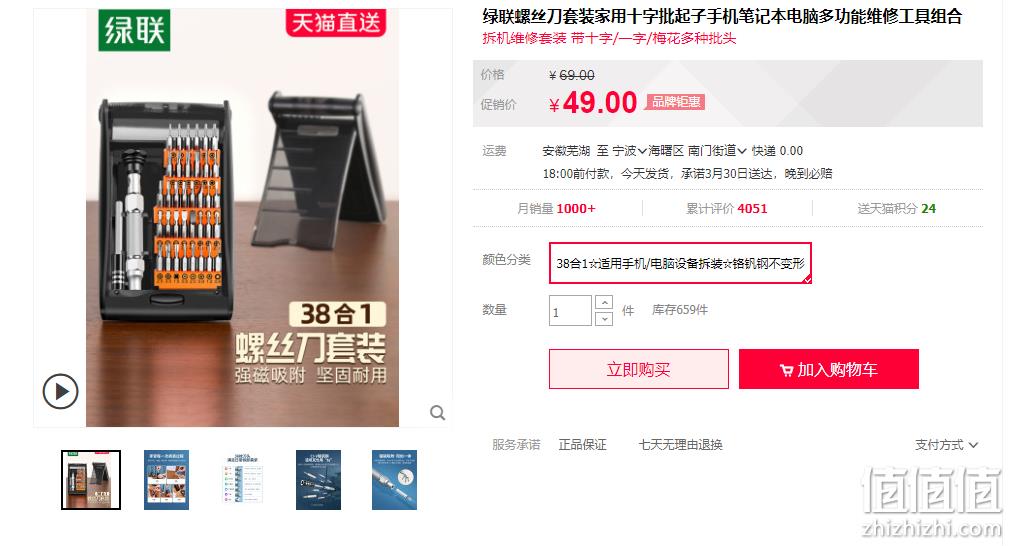Select the last screwdriver handle thumbnail
Screen dimensions: 1011x546
395,480
